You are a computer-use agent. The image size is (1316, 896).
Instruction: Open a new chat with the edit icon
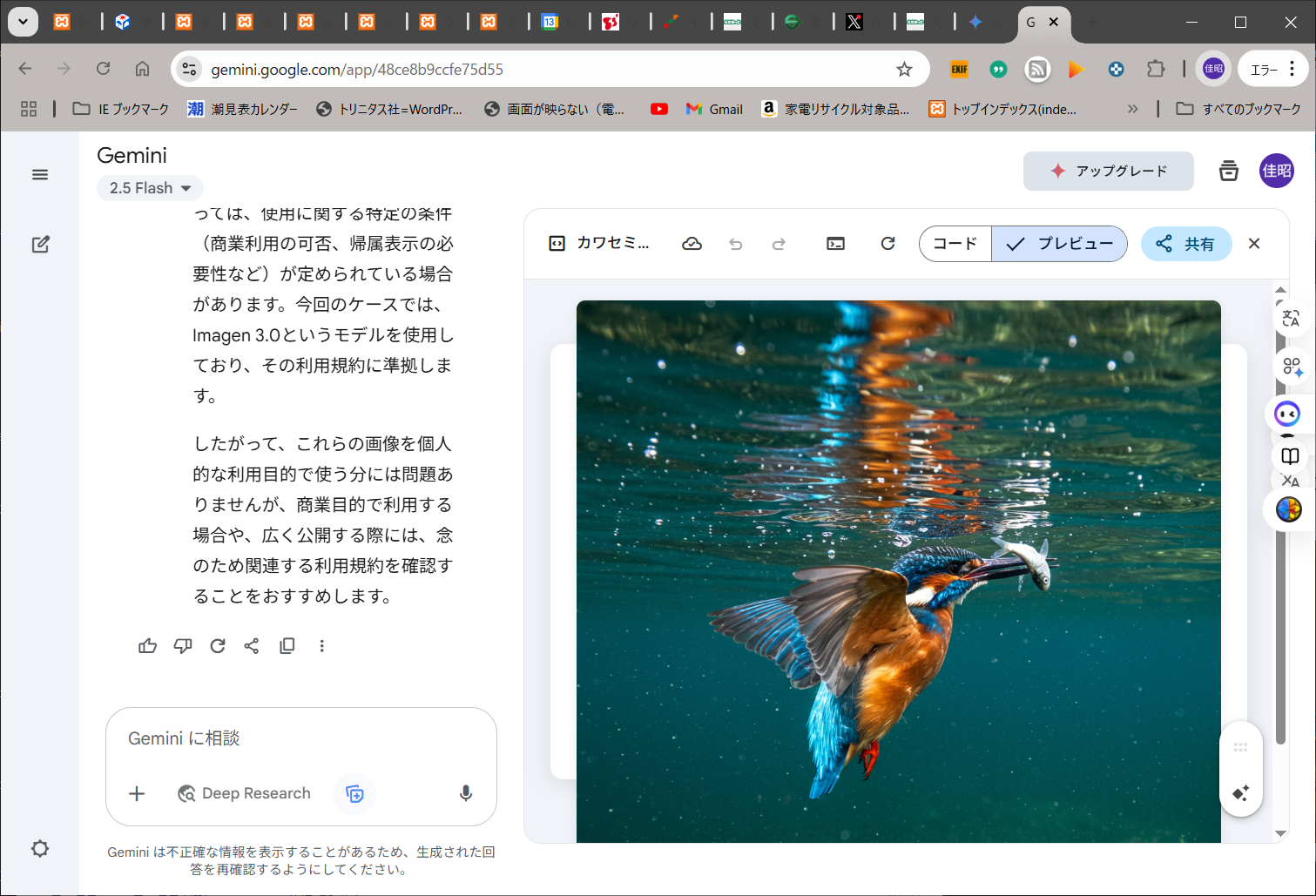[x=40, y=245]
